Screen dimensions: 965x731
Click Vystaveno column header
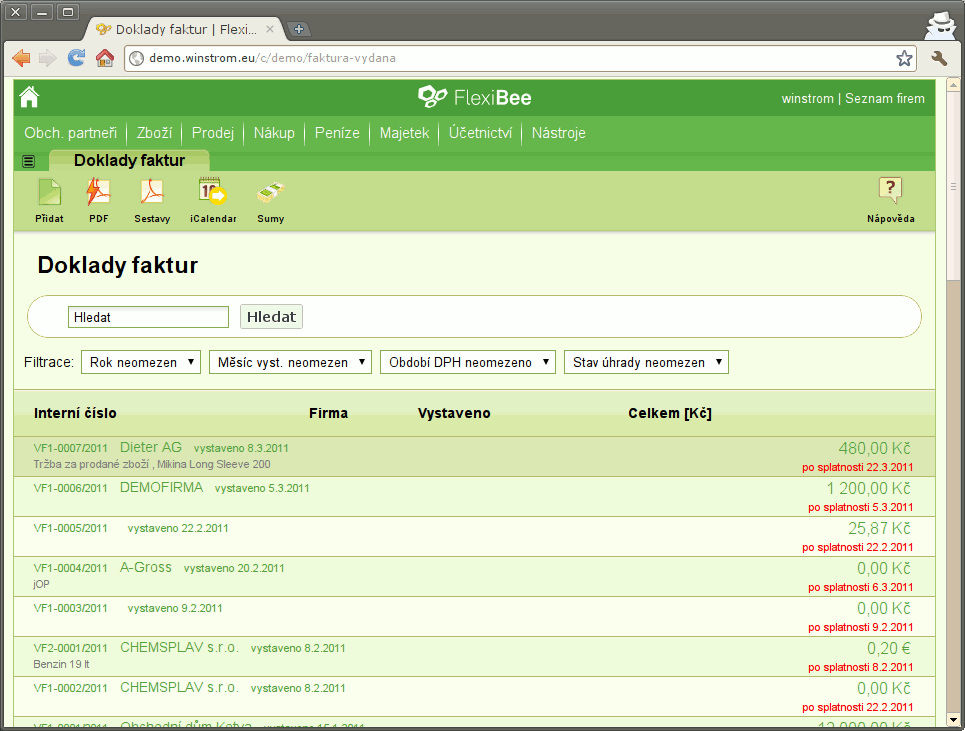pyautogui.click(x=454, y=413)
